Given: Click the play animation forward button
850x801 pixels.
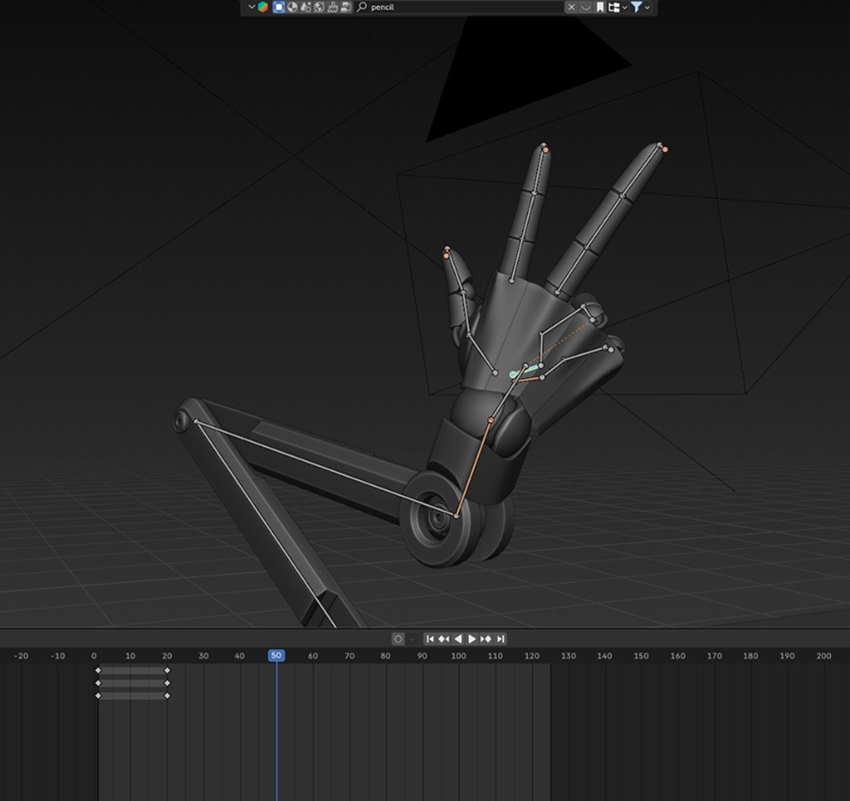Looking at the screenshot, I should tap(472, 639).
